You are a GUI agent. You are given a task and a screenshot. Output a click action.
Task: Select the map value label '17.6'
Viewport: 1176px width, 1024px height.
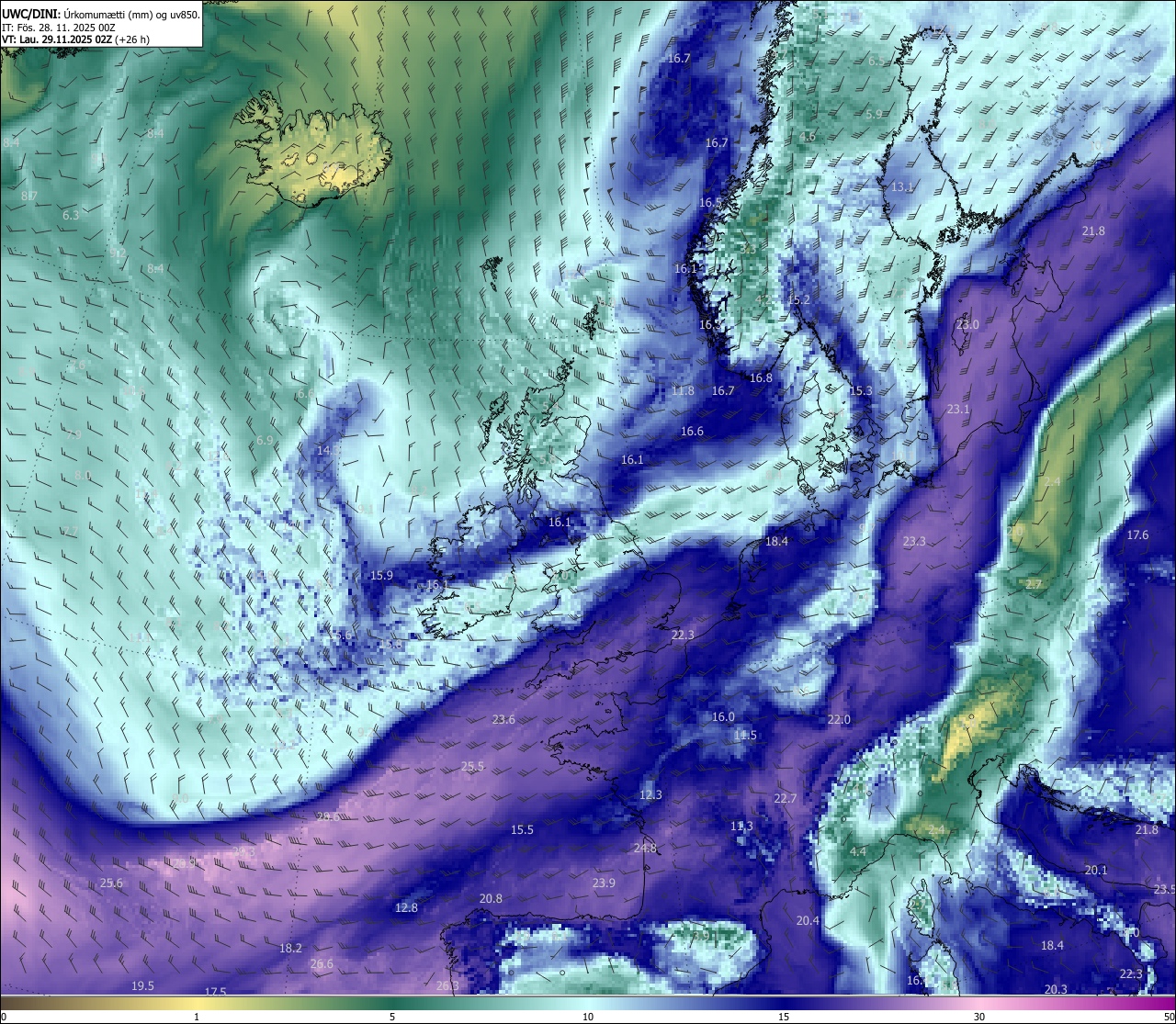[1137, 535]
